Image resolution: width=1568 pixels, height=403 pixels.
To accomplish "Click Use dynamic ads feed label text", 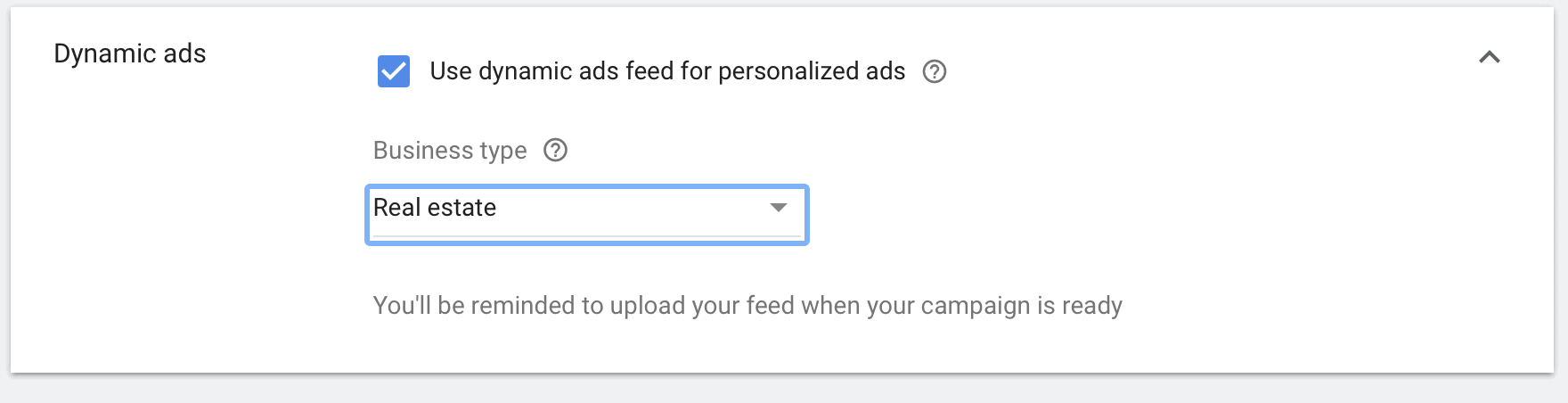I will click(667, 71).
